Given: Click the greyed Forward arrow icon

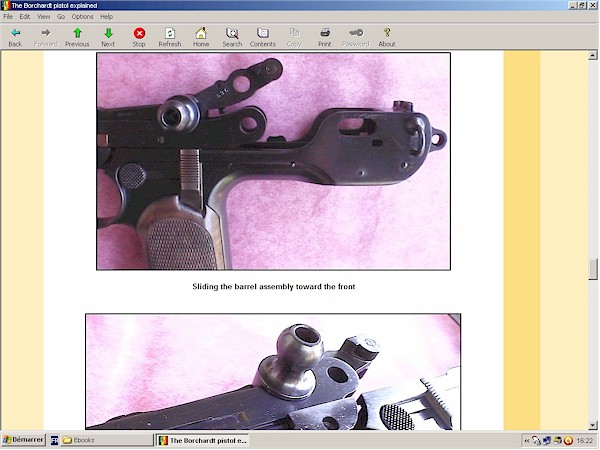Looking at the screenshot, I should point(46,33).
